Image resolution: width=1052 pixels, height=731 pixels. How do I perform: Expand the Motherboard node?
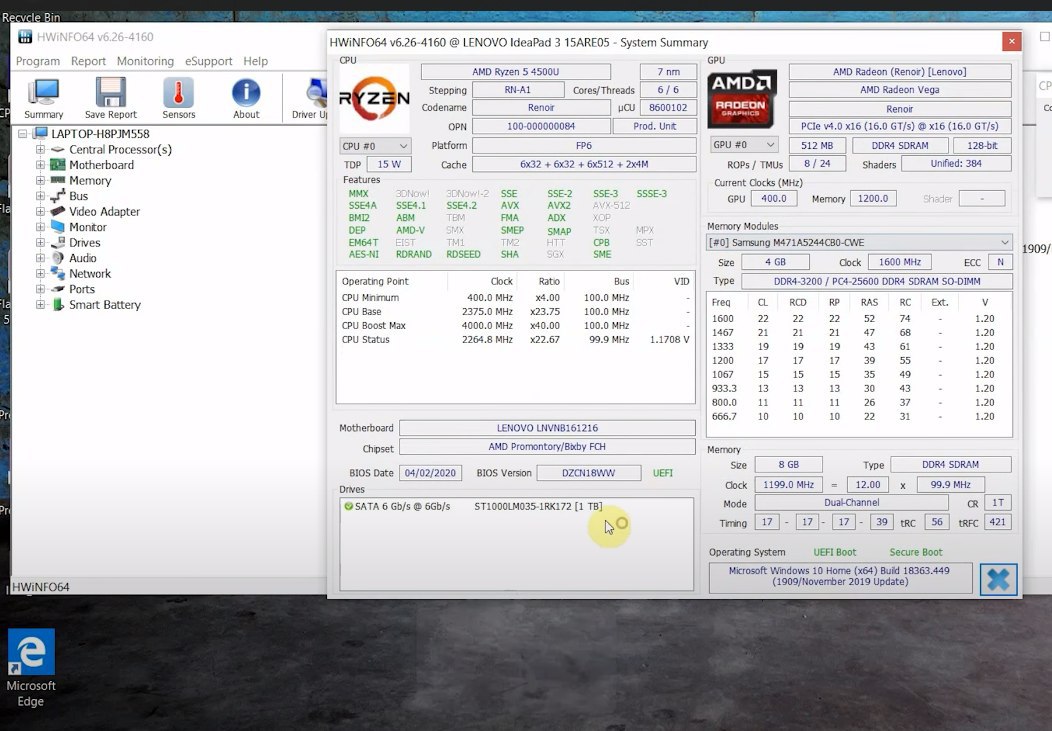pos(40,165)
